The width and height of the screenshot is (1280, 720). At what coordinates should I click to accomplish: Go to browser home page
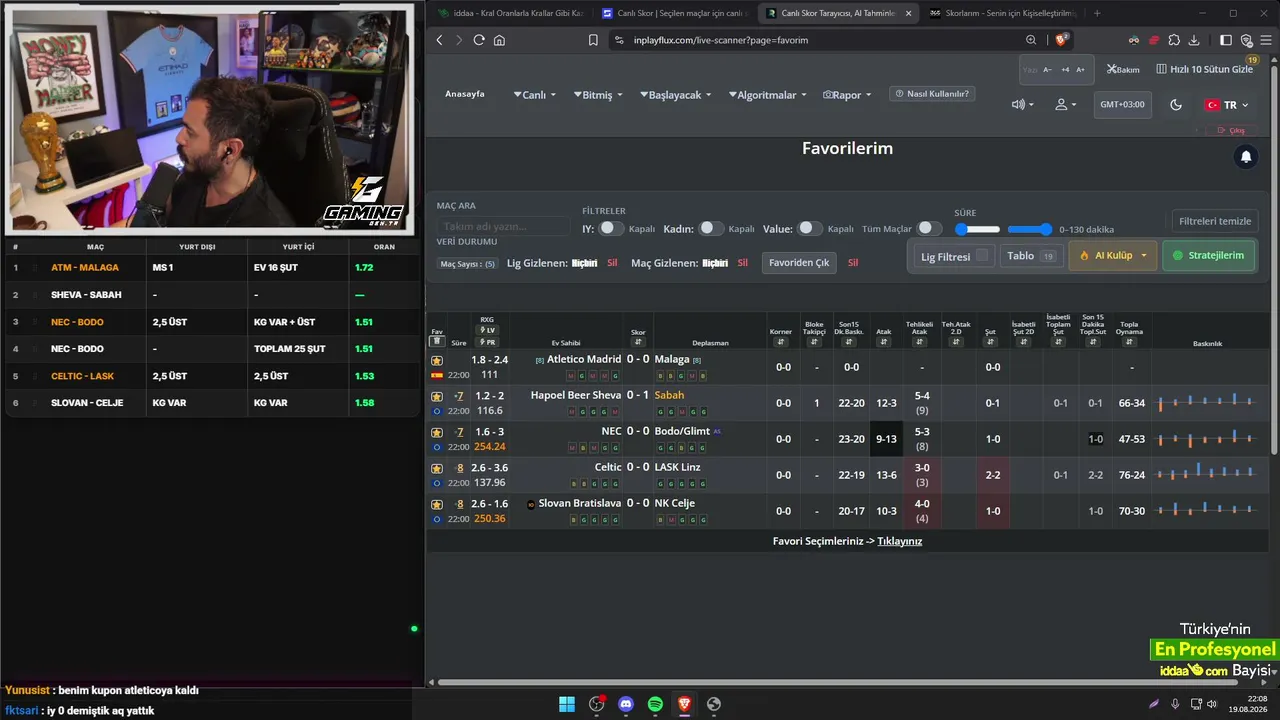[499, 40]
